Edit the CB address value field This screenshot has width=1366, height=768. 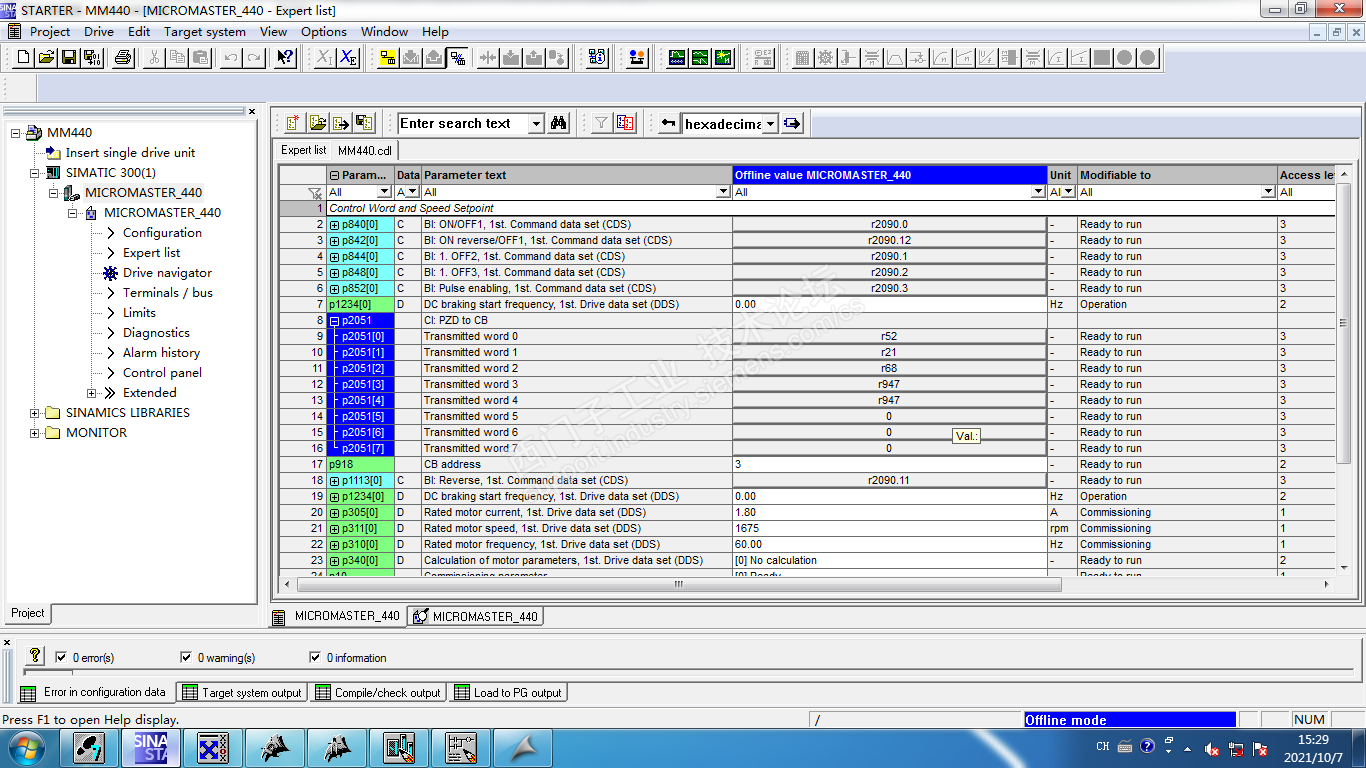pos(889,465)
